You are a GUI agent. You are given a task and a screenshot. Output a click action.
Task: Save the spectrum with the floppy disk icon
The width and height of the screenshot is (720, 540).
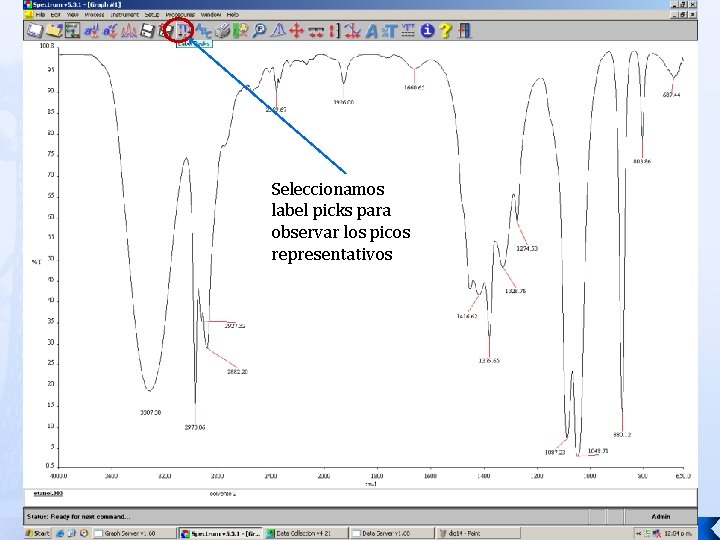(x=147, y=31)
